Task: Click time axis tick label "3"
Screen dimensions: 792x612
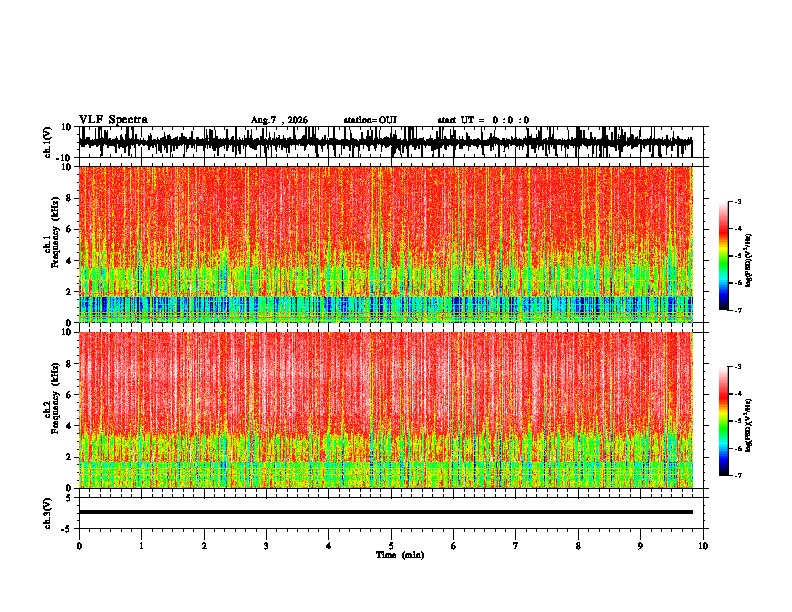Action: [266, 546]
